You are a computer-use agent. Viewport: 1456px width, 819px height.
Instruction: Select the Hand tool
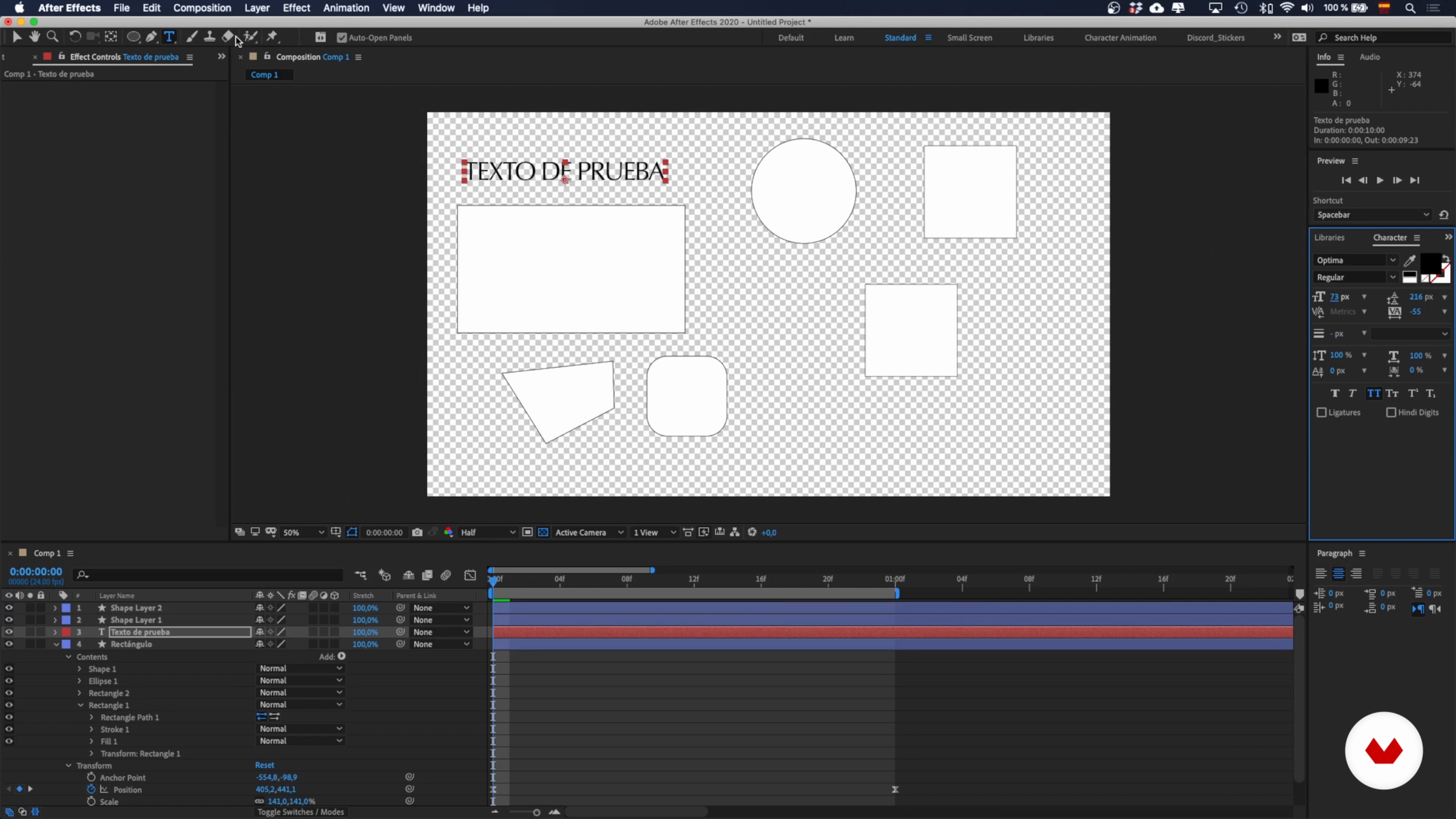tap(35, 37)
